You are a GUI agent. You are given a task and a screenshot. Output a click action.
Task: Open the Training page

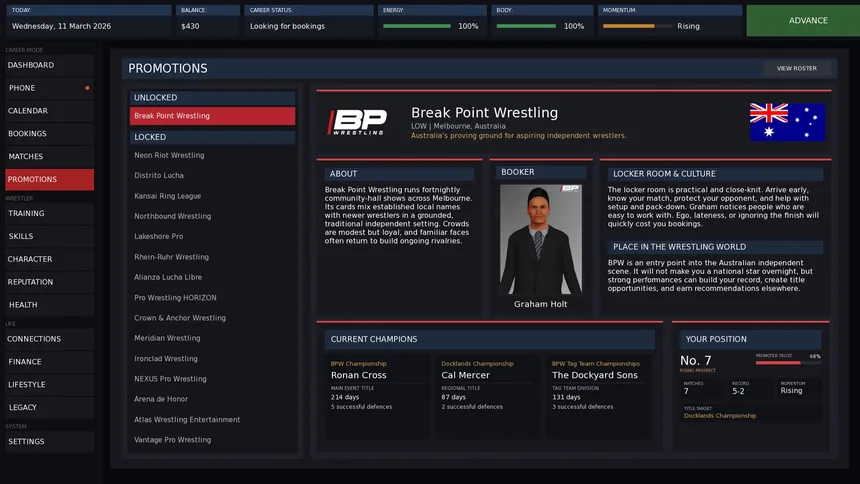pyautogui.click(x=49, y=213)
